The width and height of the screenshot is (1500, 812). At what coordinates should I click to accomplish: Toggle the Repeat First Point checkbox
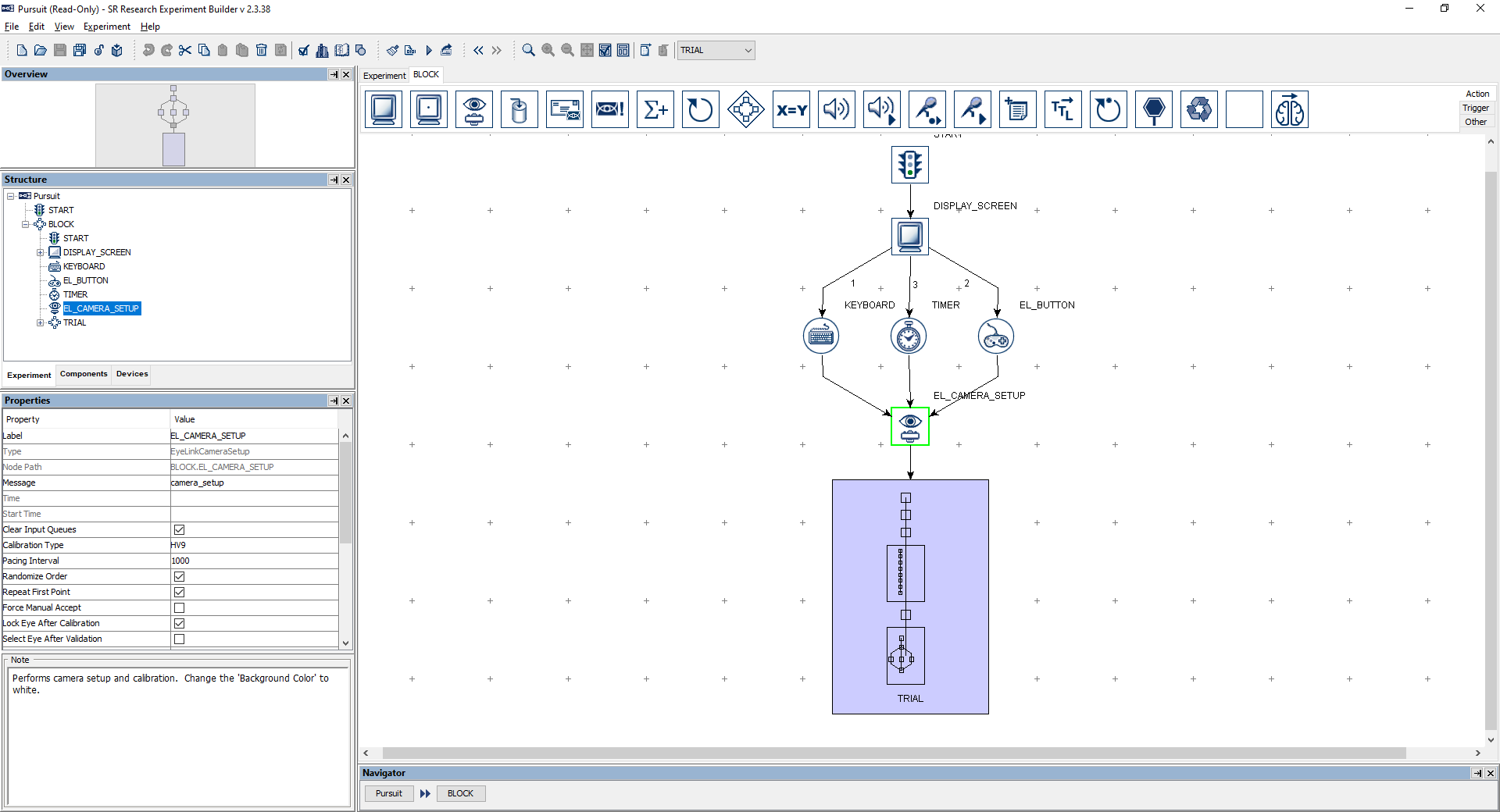[x=179, y=592]
